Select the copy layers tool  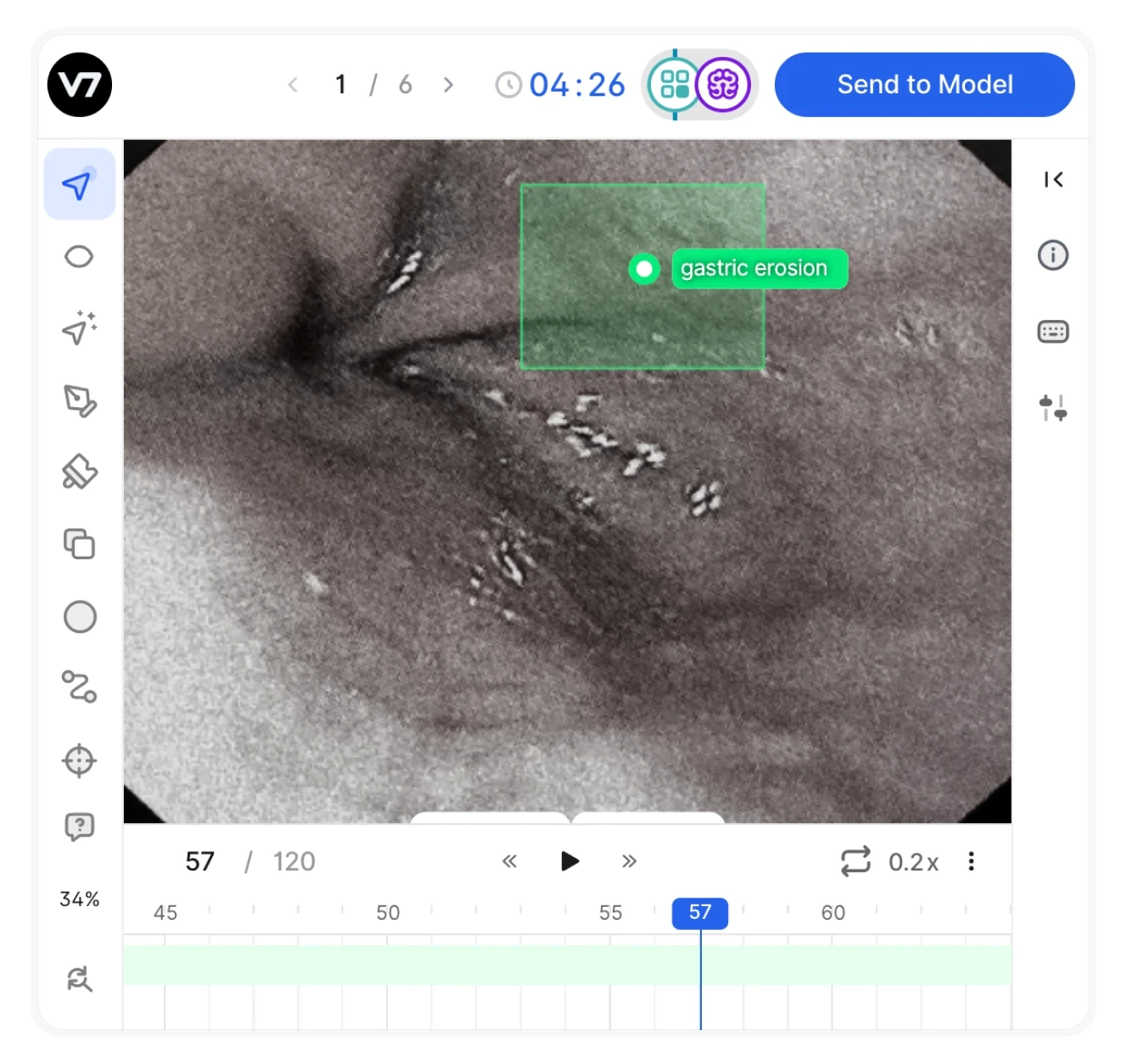pos(79,544)
